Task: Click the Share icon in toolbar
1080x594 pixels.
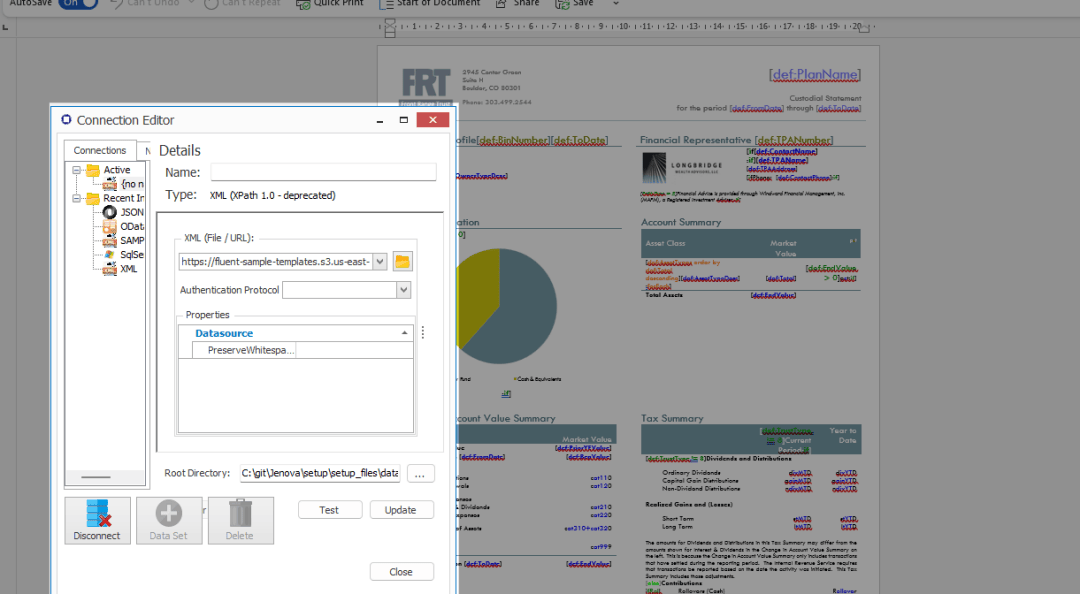Action: [x=501, y=3]
